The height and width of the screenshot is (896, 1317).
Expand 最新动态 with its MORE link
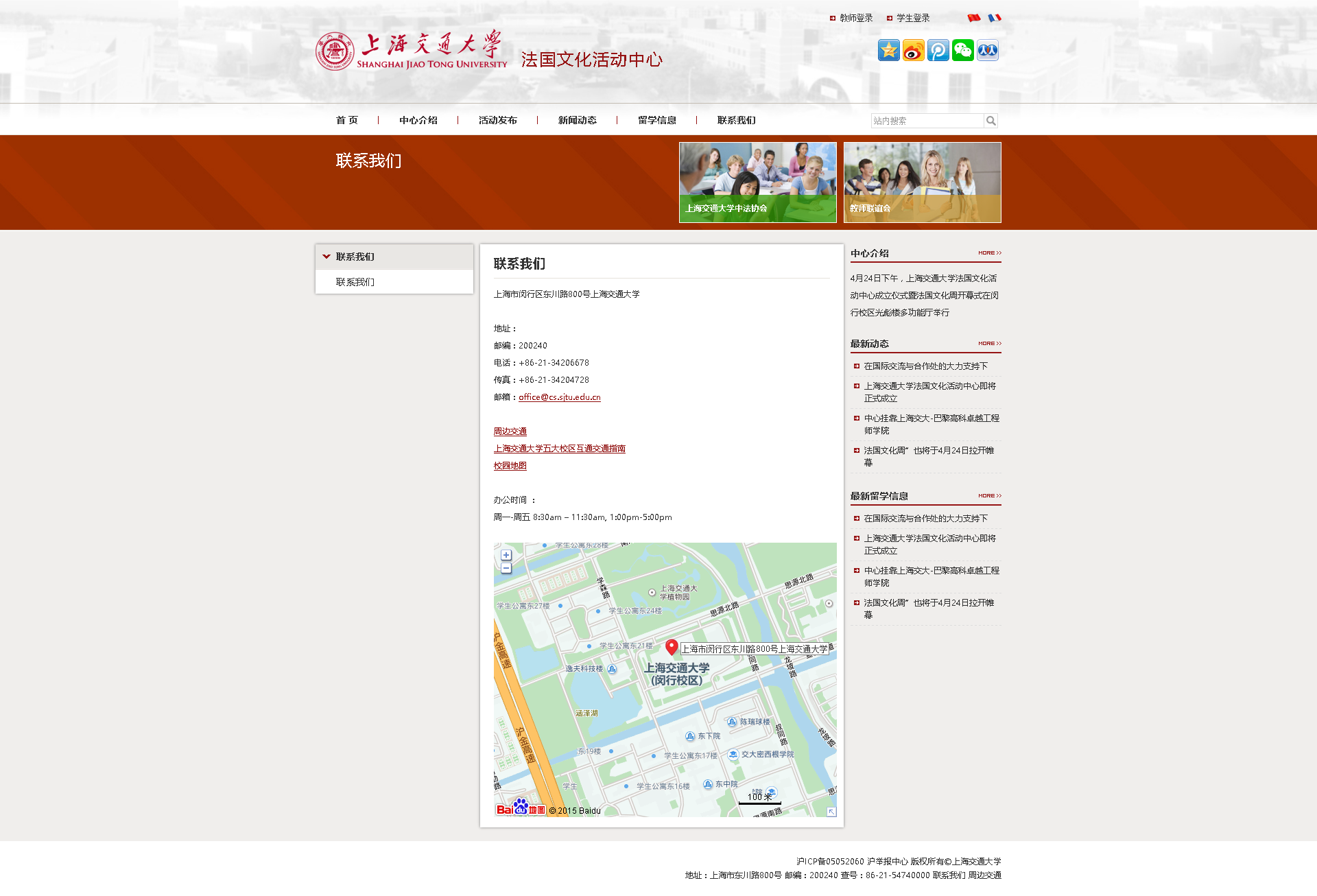pyautogui.click(x=989, y=344)
